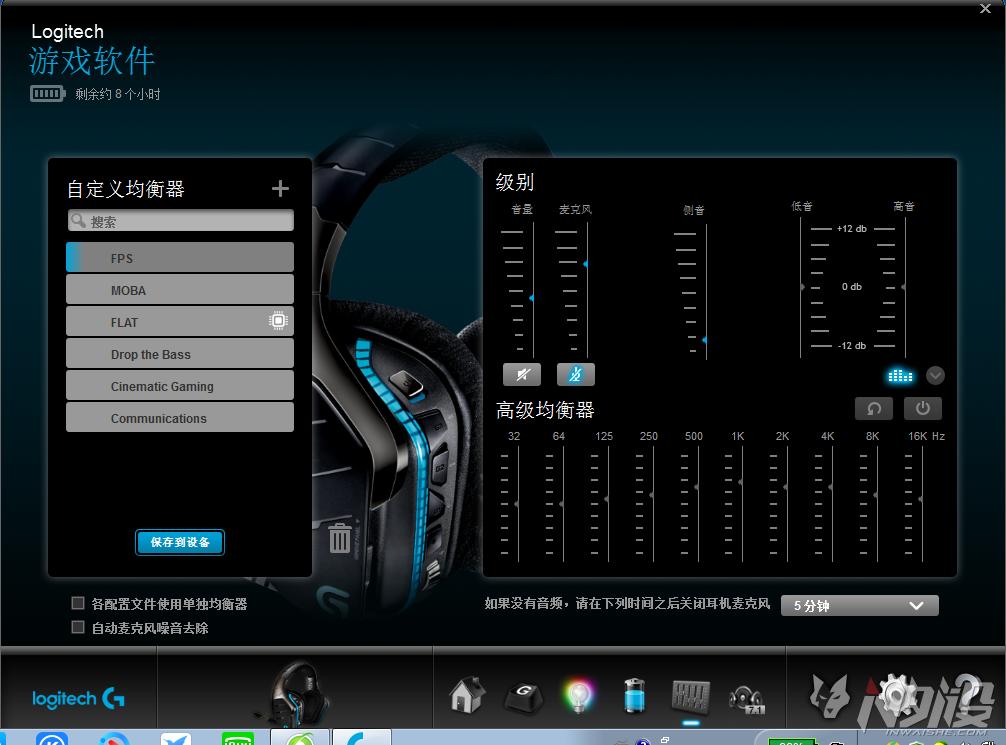This screenshot has width=1006, height=745.
Task: Open the 5分钟 timeout dropdown
Action: tap(858, 604)
